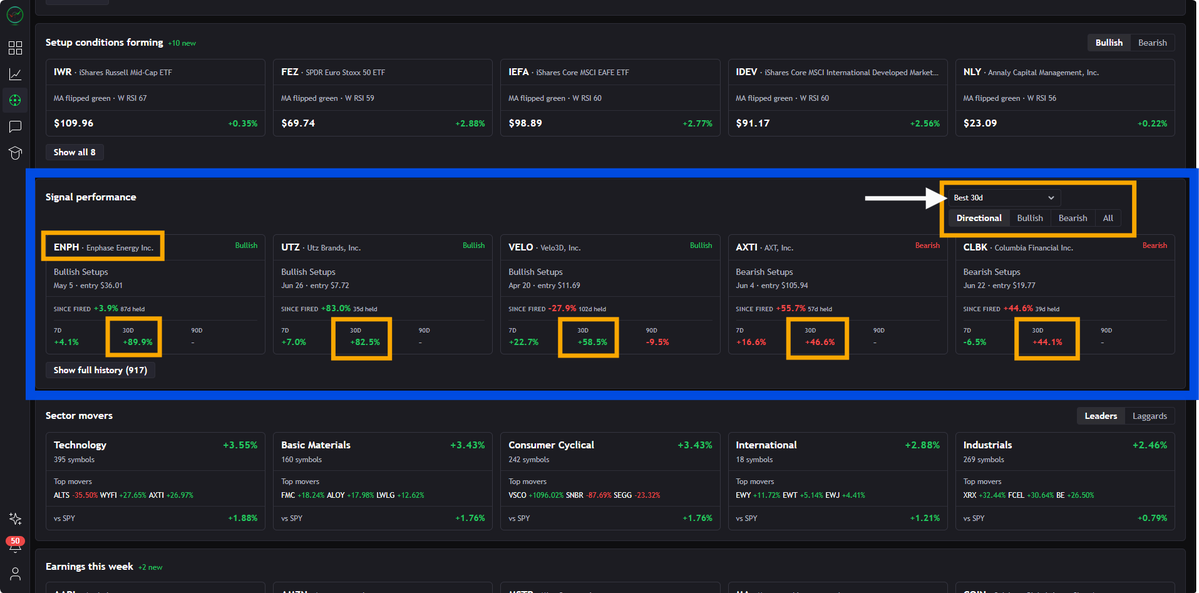Click ALTS top mover in Technology
1199x593 pixels.
click(x=76, y=495)
